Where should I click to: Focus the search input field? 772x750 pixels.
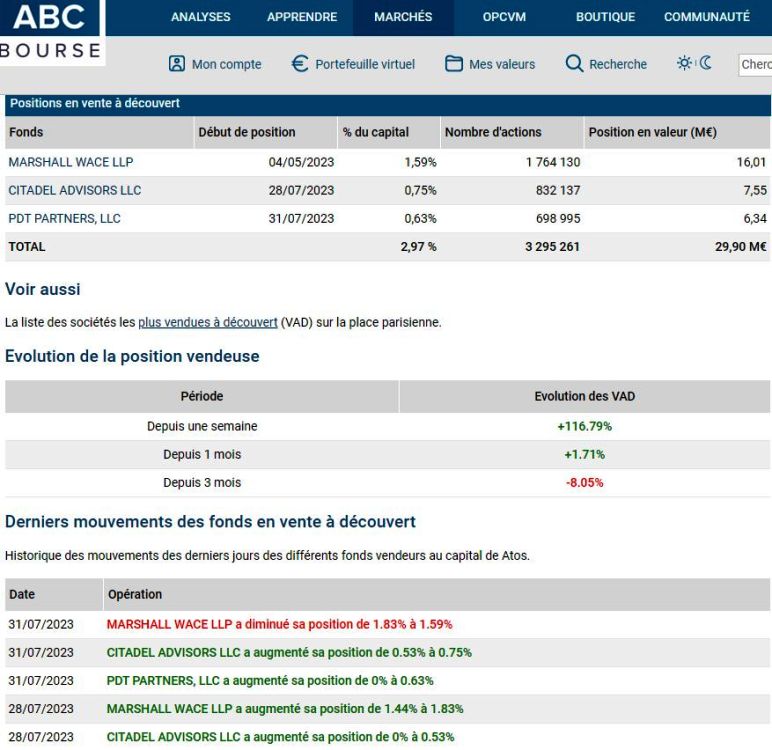click(755, 65)
